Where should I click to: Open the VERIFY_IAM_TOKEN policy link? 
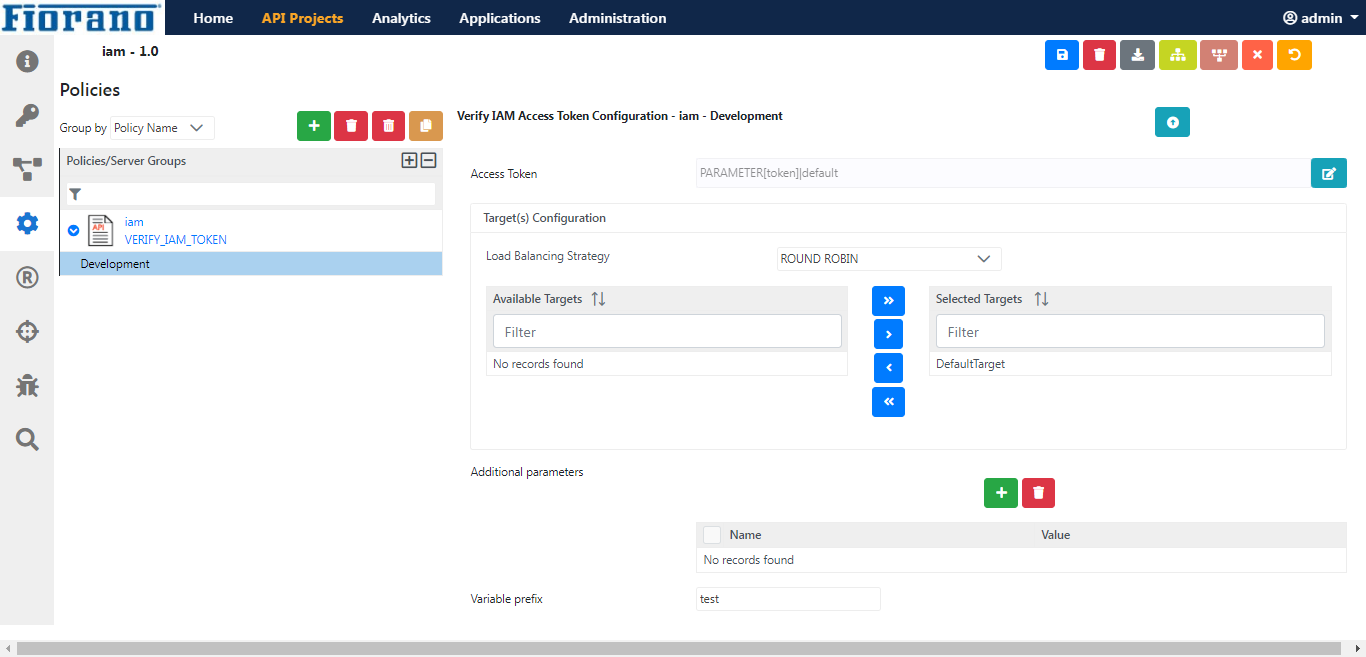click(176, 240)
